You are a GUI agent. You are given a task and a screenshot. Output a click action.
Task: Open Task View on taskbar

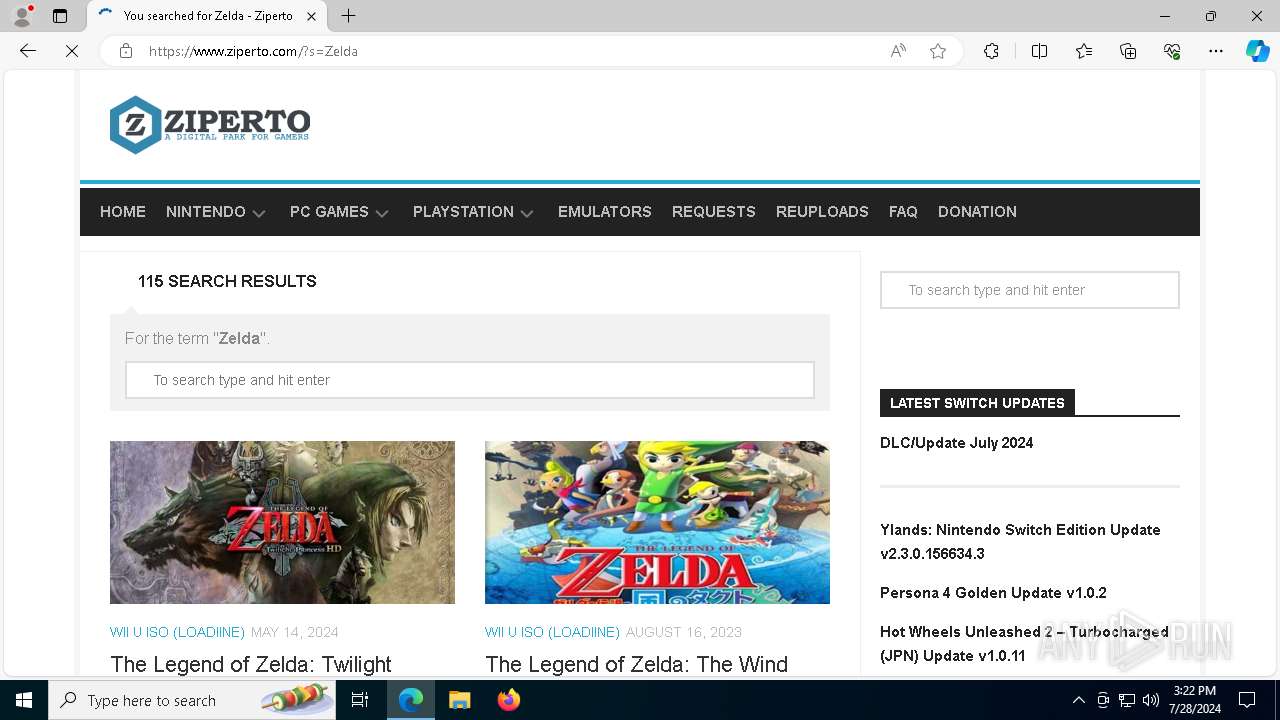tap(360, 700)
